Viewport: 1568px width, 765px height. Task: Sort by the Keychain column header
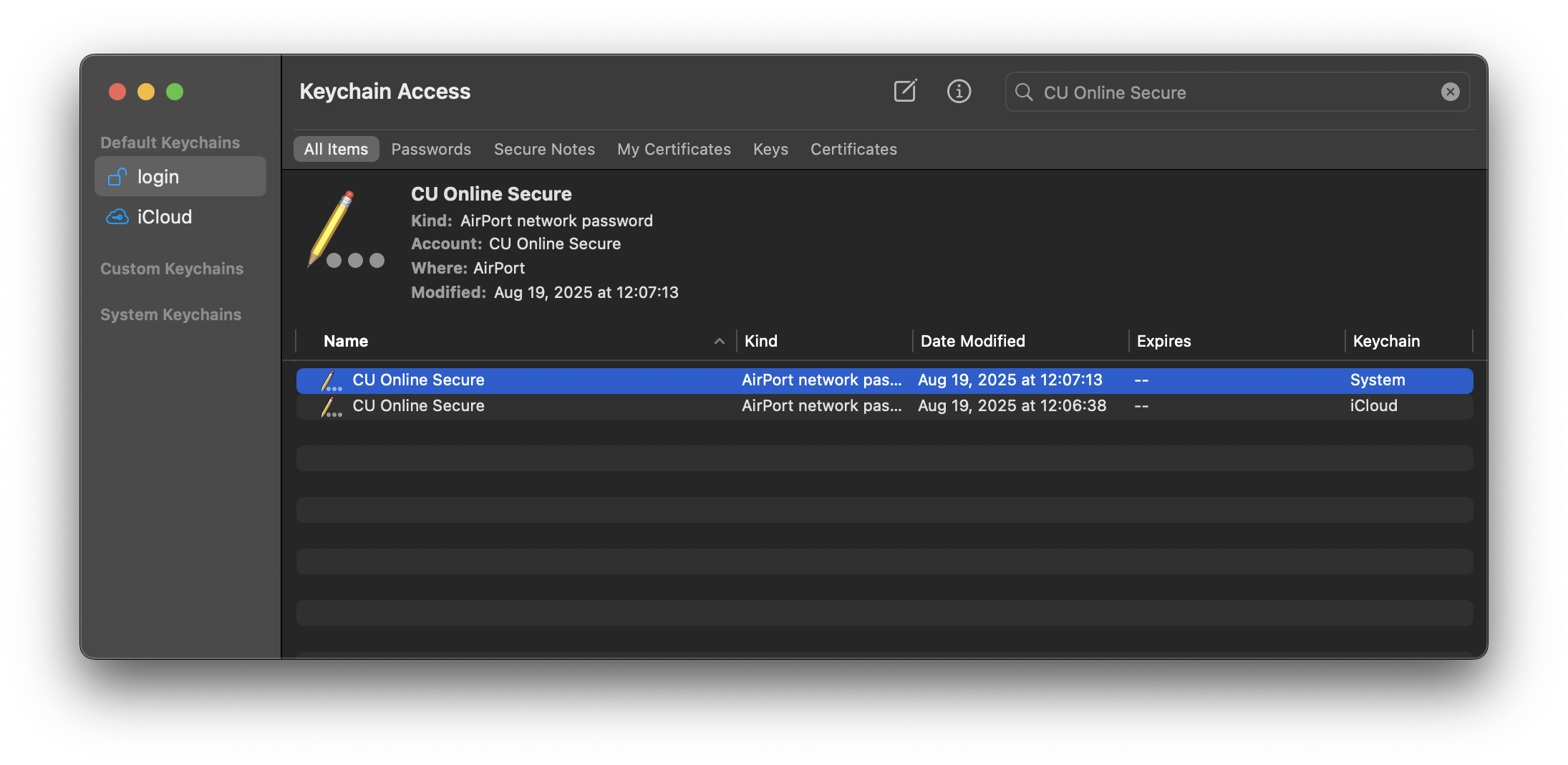(x=1386, y=341)
